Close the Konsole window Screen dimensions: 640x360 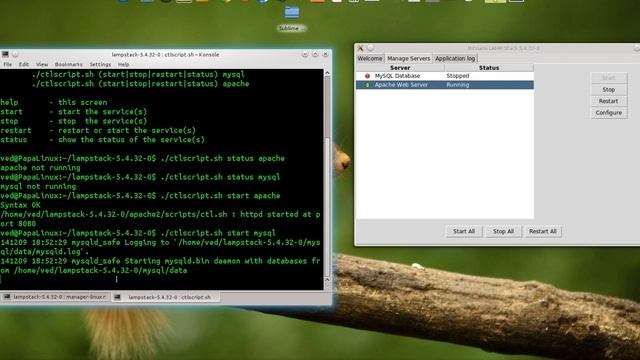point(325,54)
